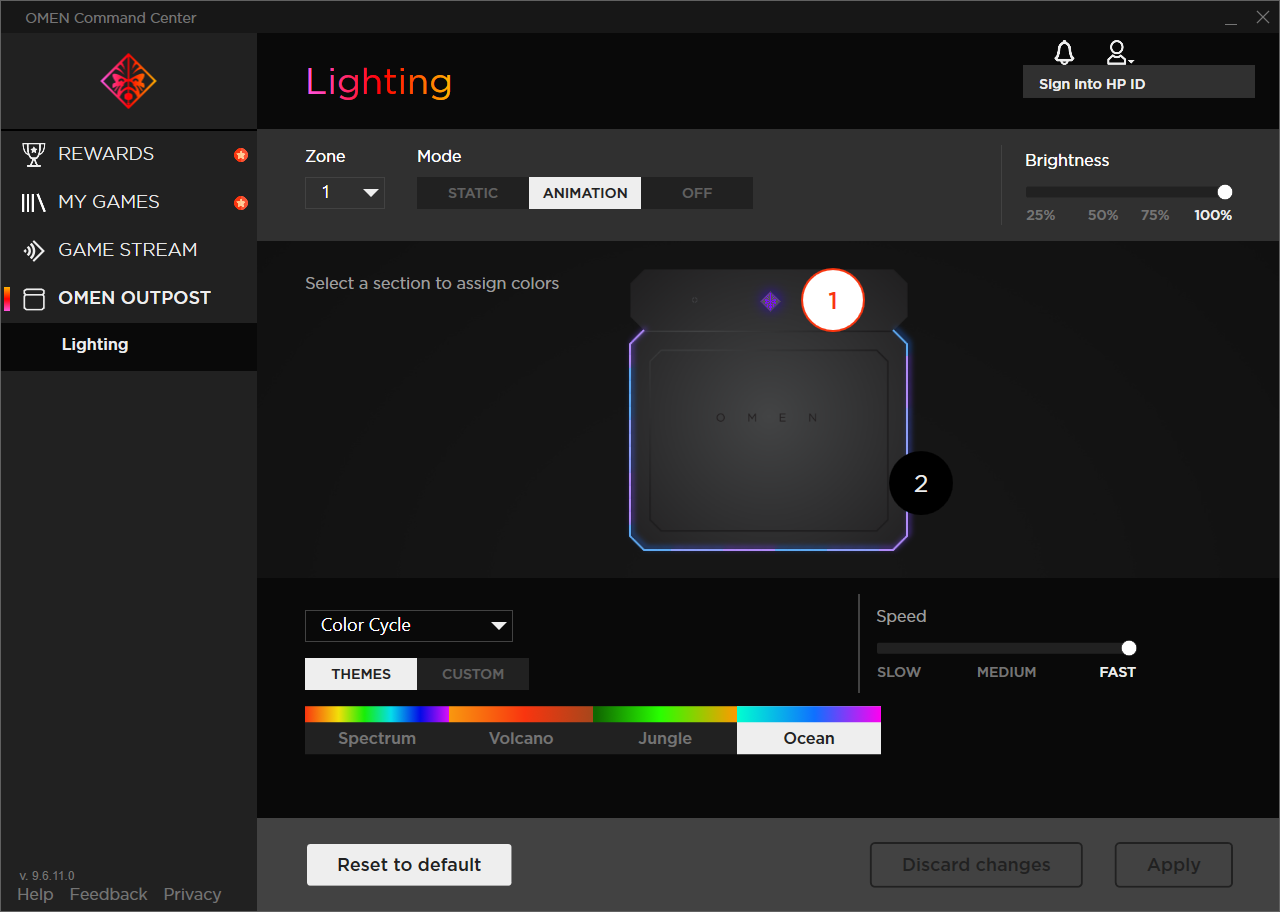Click the MY GAMES sidebar icon
The image size is (1280, 912).
(x=33, y=201)
